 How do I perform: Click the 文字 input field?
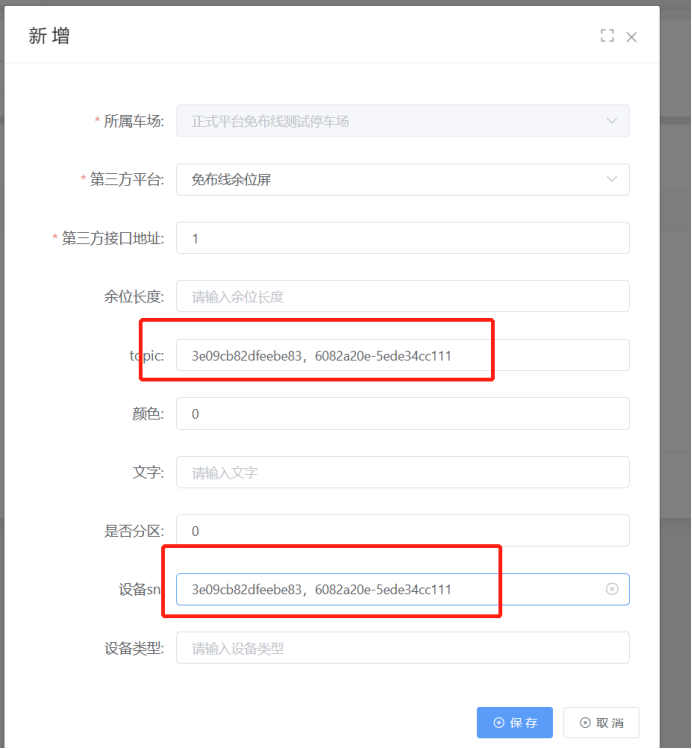tap(403, 472)
